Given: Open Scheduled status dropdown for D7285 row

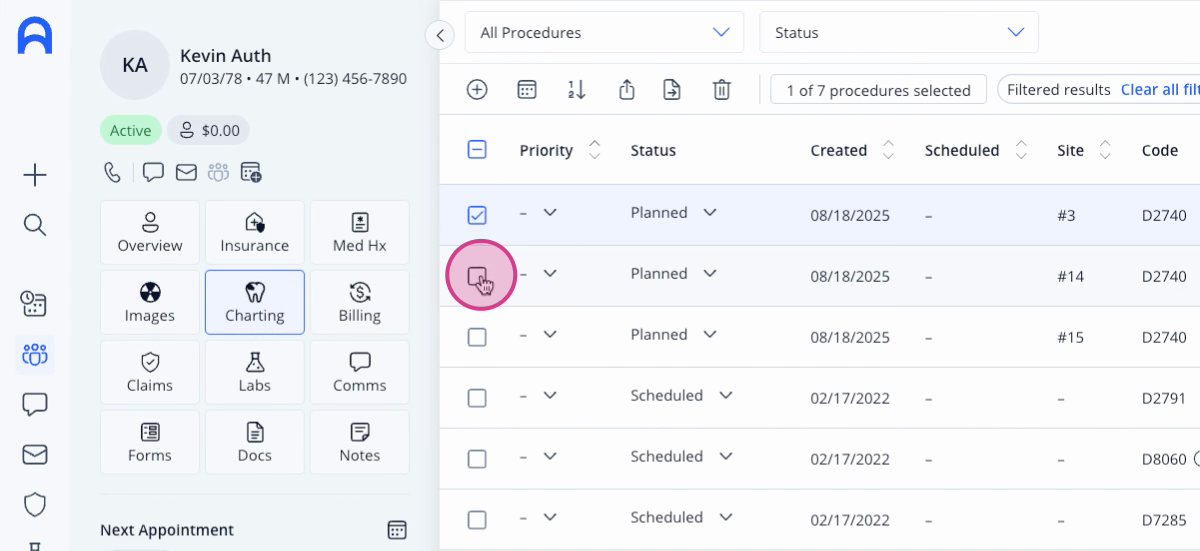Looking at the screenshot, I should 726,517.
